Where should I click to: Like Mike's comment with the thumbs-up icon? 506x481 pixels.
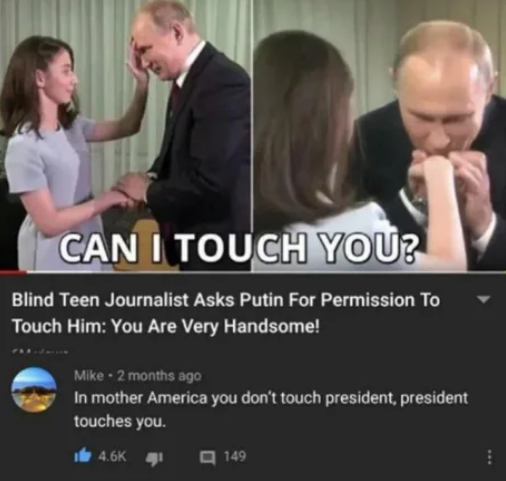82,456
